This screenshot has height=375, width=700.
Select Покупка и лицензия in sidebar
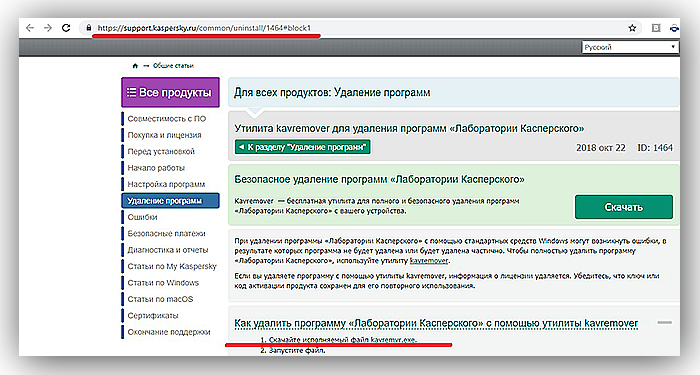(x=164, y=135)
